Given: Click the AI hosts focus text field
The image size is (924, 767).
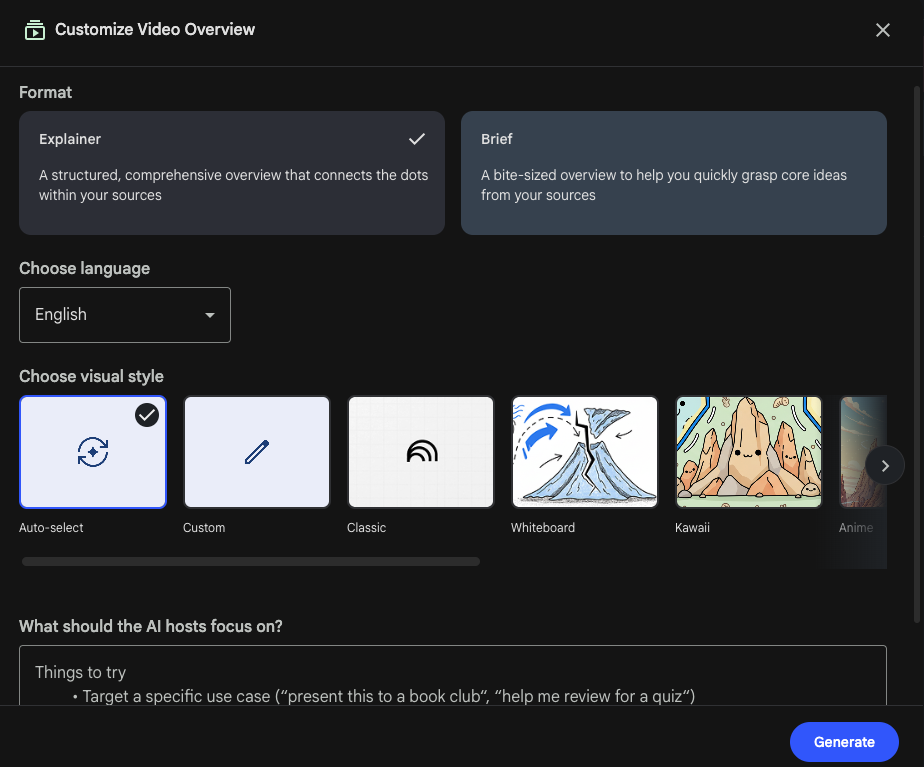Looking at the screenshot, I should coord(452,685).
